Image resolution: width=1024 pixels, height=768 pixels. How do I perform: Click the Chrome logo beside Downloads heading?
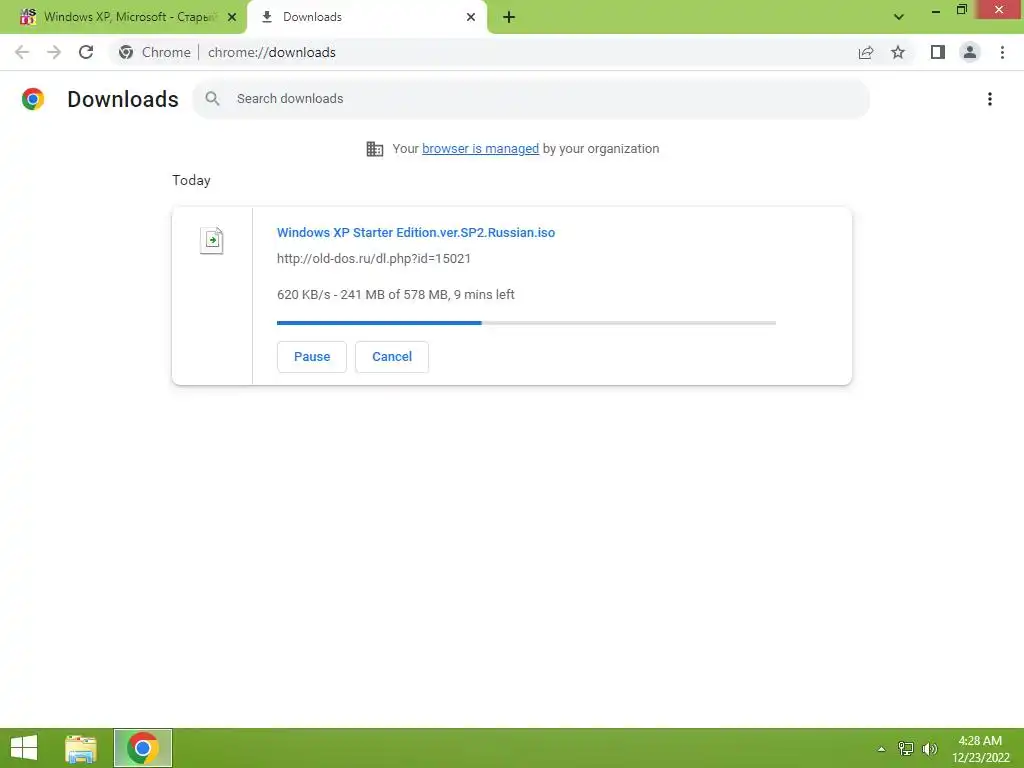tap(33, 99)
